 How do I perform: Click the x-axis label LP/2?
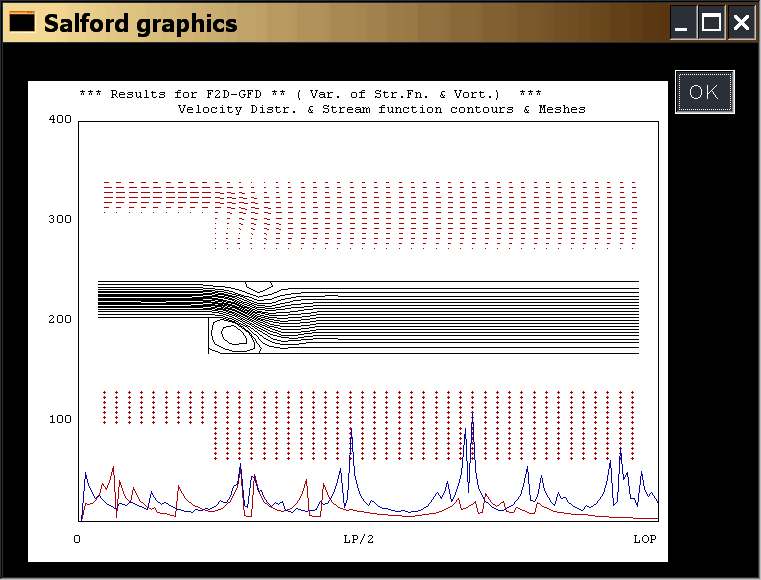[x=359, y=539]
